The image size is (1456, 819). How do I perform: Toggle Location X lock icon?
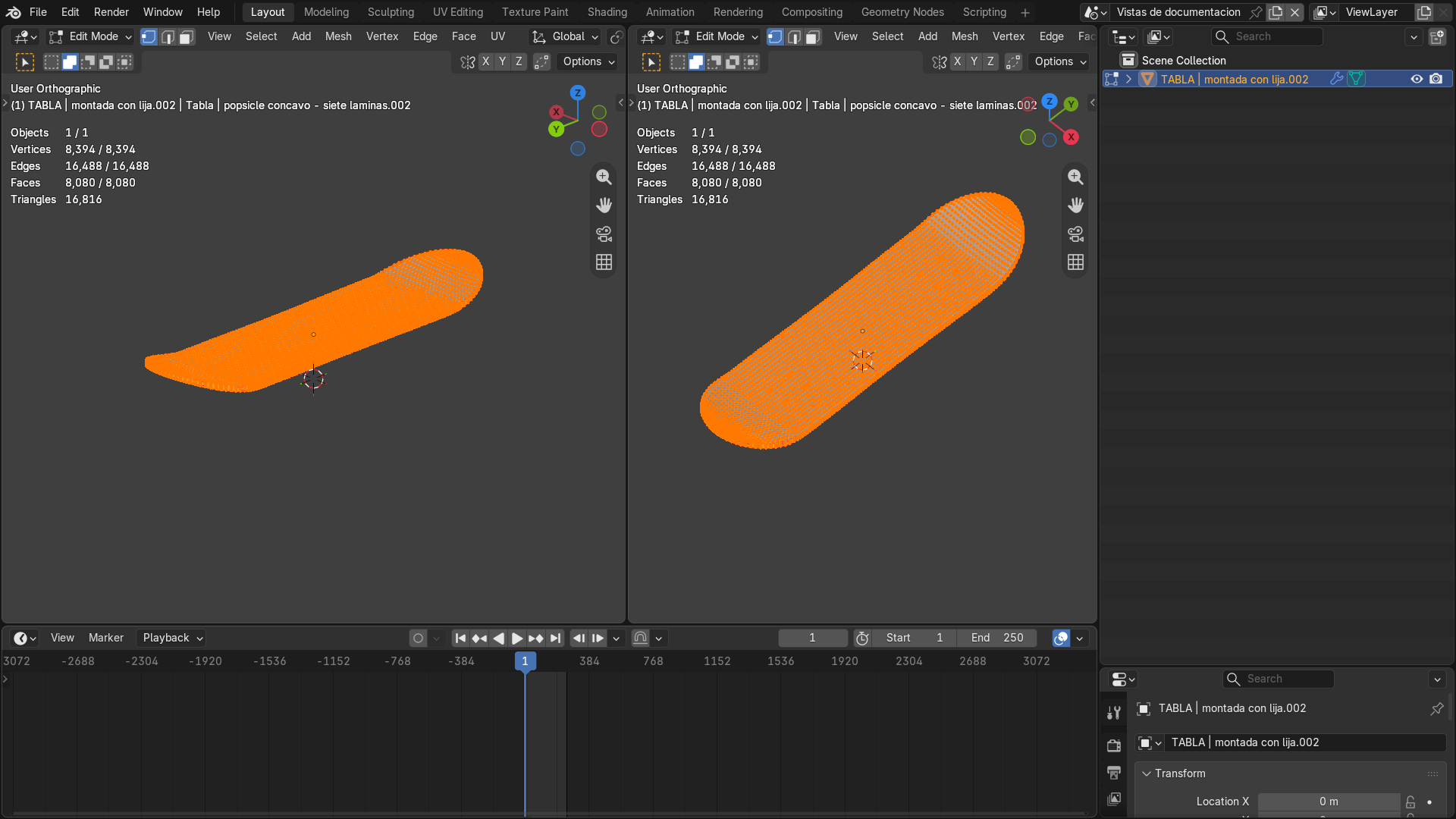tap(1410, 802)
